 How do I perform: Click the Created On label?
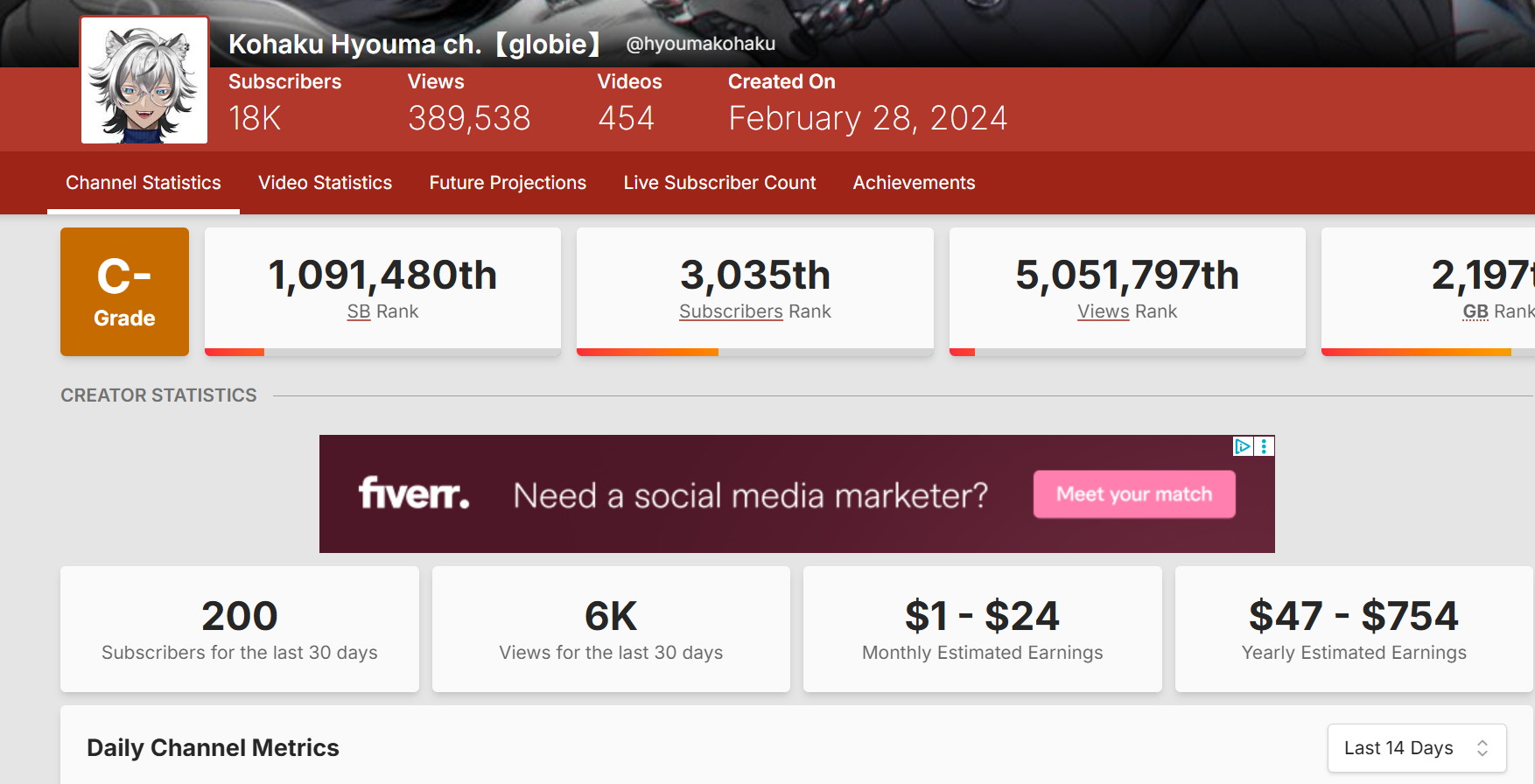click(782, 81)
